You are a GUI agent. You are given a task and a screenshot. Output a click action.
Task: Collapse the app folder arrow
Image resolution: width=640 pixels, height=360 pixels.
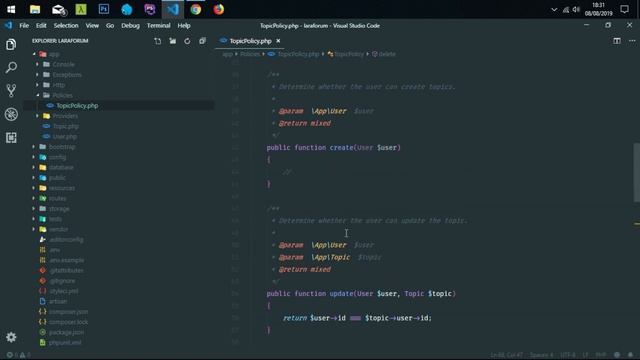point(34,54)
